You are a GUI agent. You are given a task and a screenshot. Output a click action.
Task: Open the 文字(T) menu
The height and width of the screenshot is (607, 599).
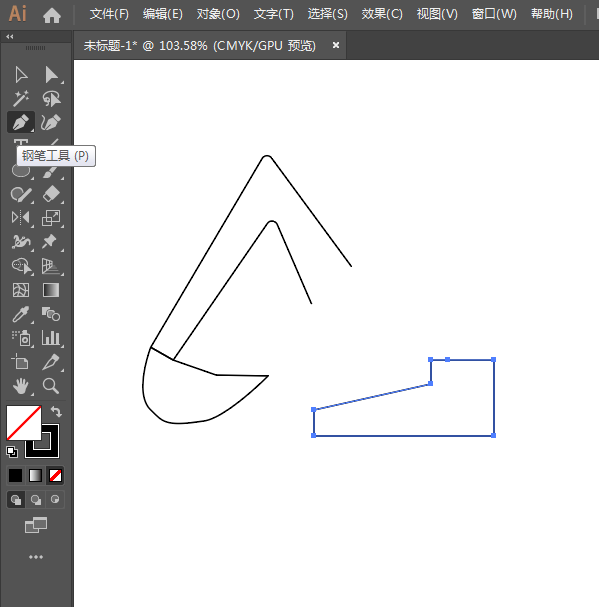coord(273,14)
